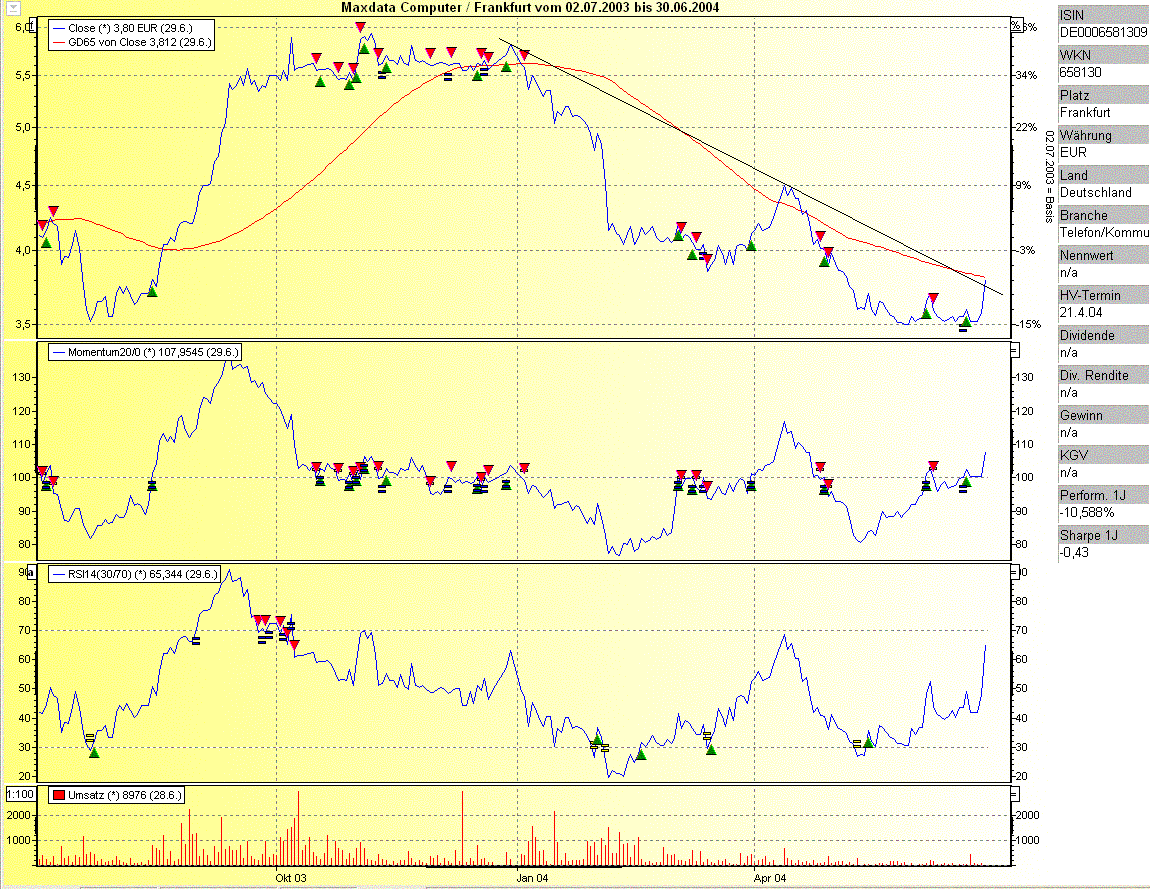
Task: Click the '1:100' volume scale button
Action: (x=21, y=794)
